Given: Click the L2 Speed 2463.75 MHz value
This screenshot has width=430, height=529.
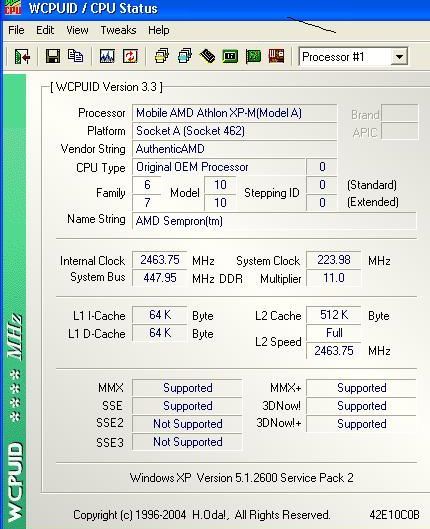Looking at the screenshot, I should point(334,351).
